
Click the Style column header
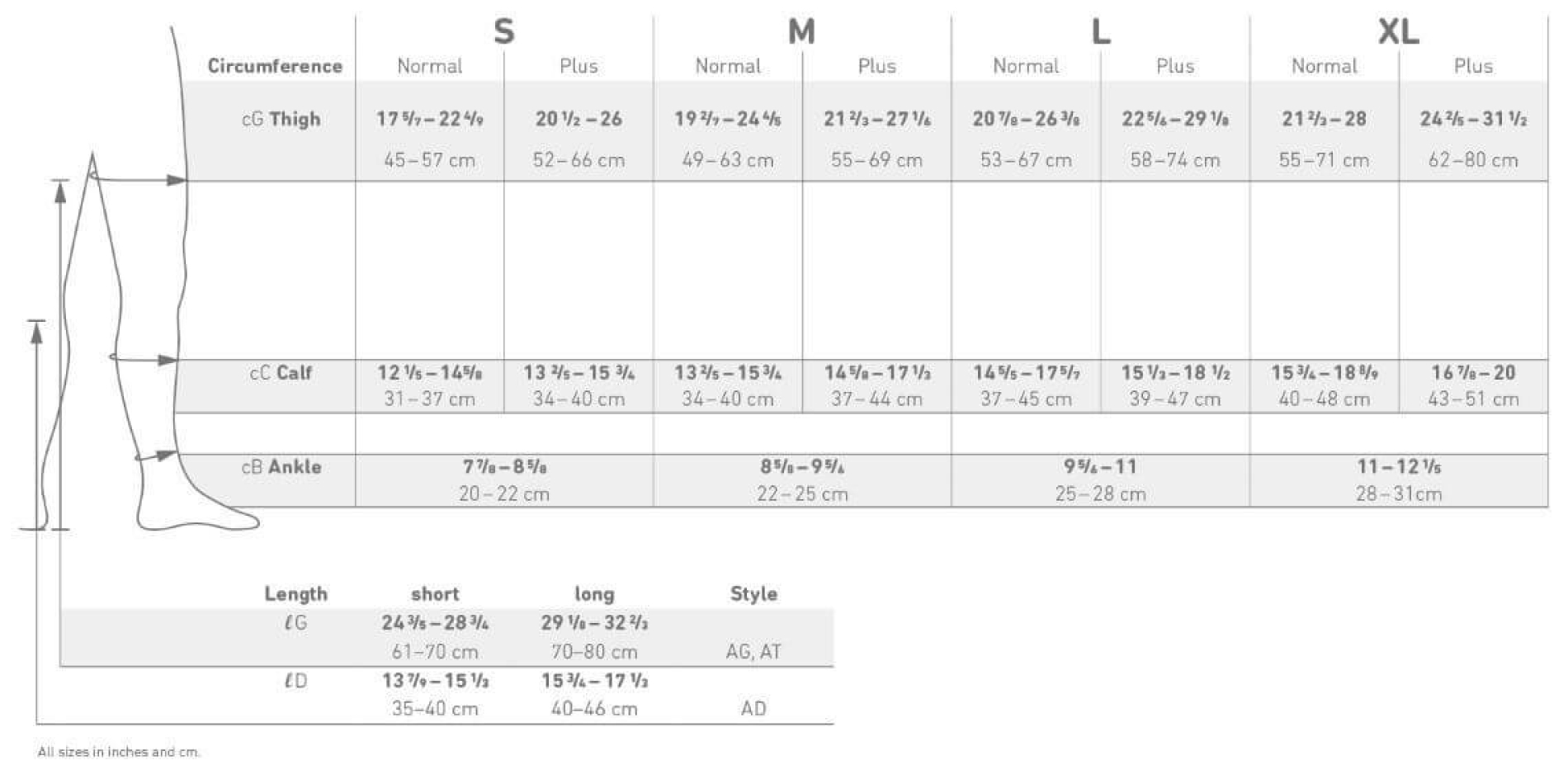753,594
